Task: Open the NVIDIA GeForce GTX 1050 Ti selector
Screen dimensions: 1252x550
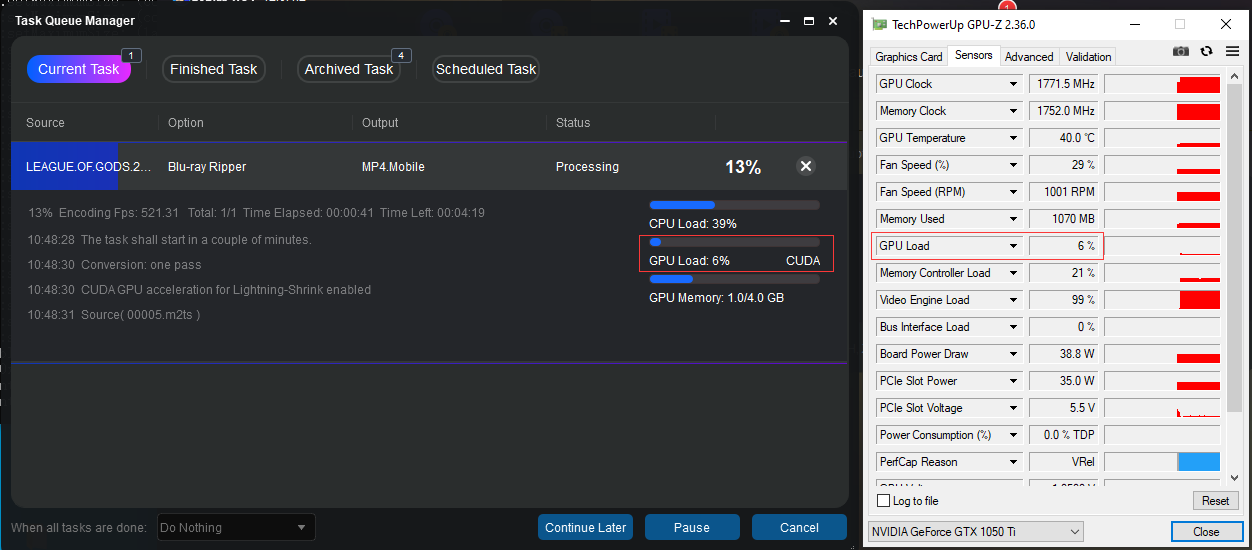Action: pos(975,532)
